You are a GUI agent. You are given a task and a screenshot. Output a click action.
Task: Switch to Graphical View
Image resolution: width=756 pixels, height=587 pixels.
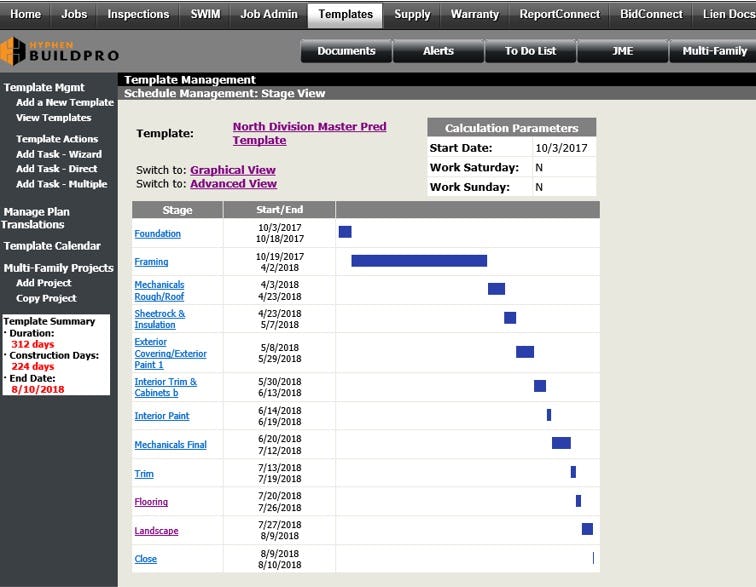233,170
